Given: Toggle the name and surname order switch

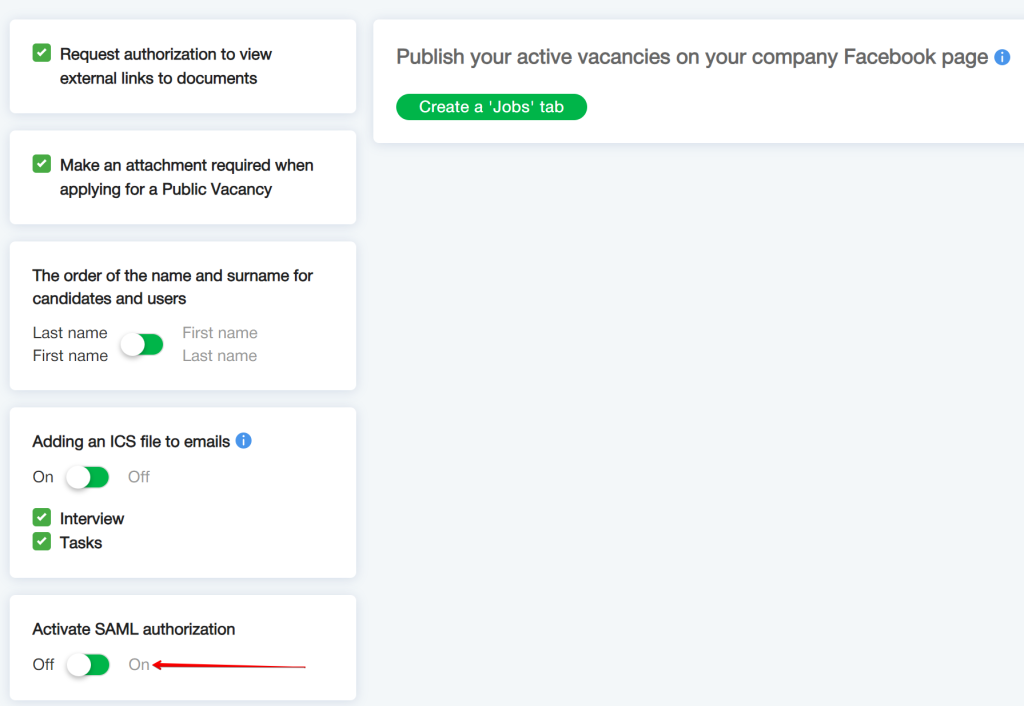Looking at the screenshot, I should (142, 343).
